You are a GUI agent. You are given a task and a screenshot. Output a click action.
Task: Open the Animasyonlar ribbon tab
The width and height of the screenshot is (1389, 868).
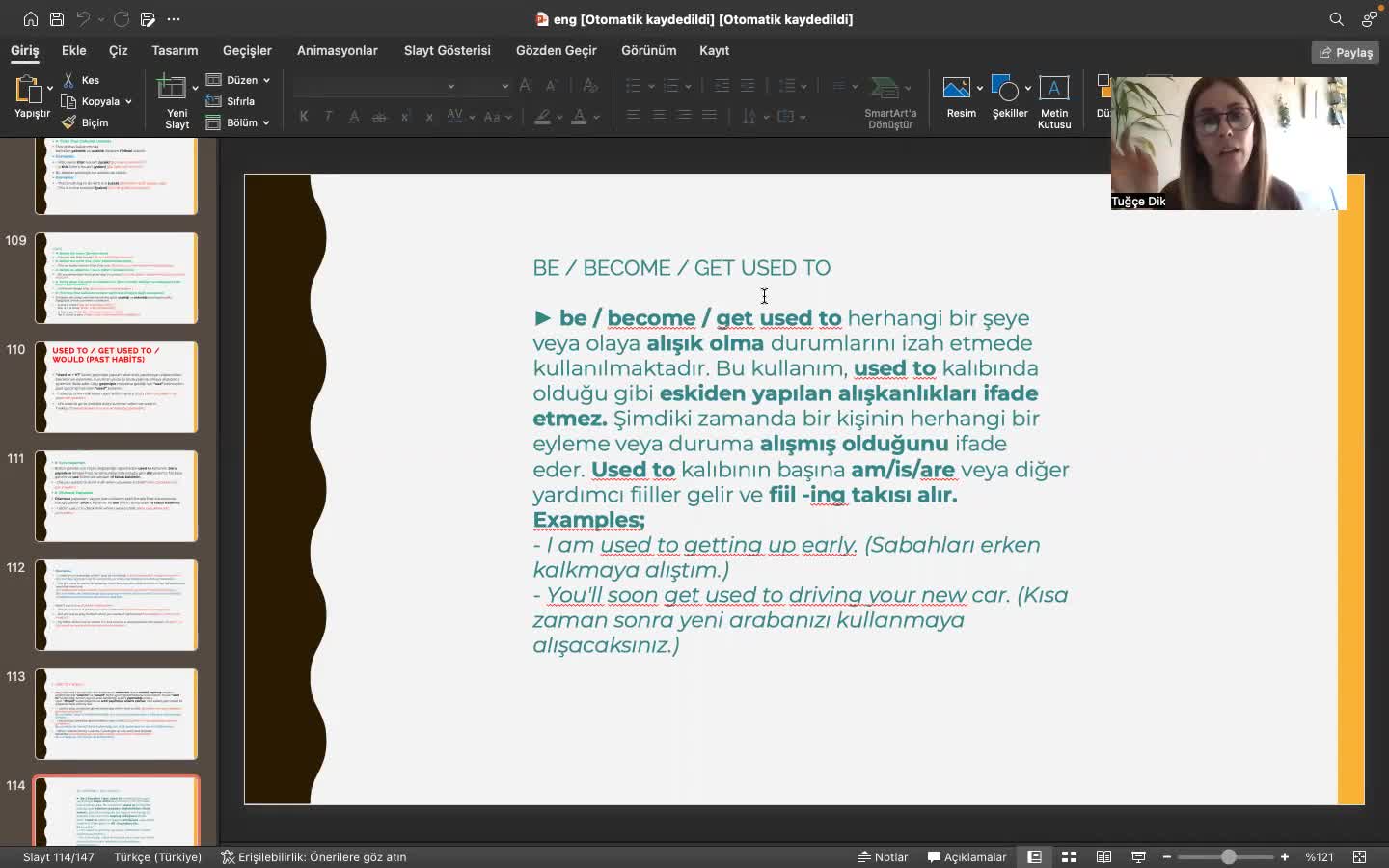pyautogui.click(x=337, y=50)
